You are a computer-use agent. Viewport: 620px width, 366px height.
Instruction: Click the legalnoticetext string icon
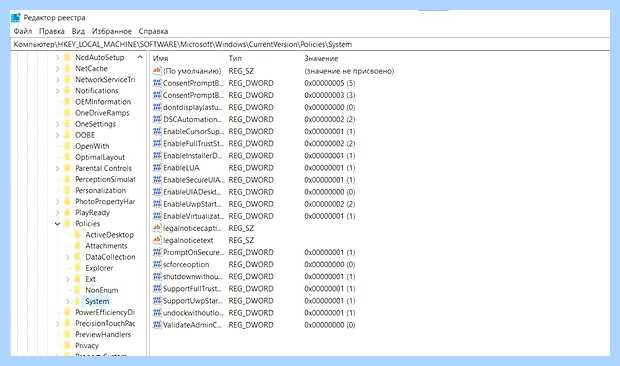pyautogui.click(x=157, y=240)
